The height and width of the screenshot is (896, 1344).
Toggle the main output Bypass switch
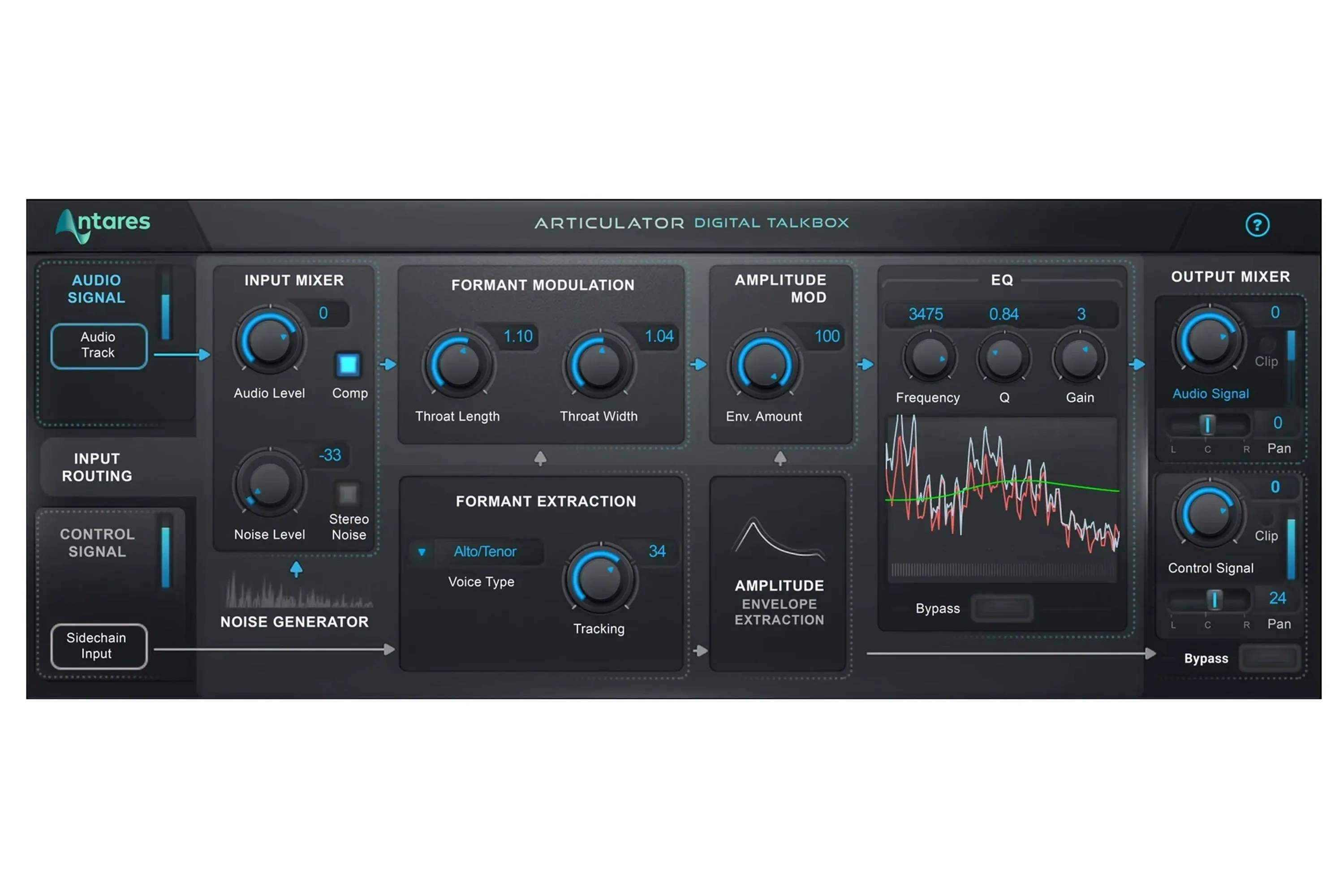[x=1270, y=658]
